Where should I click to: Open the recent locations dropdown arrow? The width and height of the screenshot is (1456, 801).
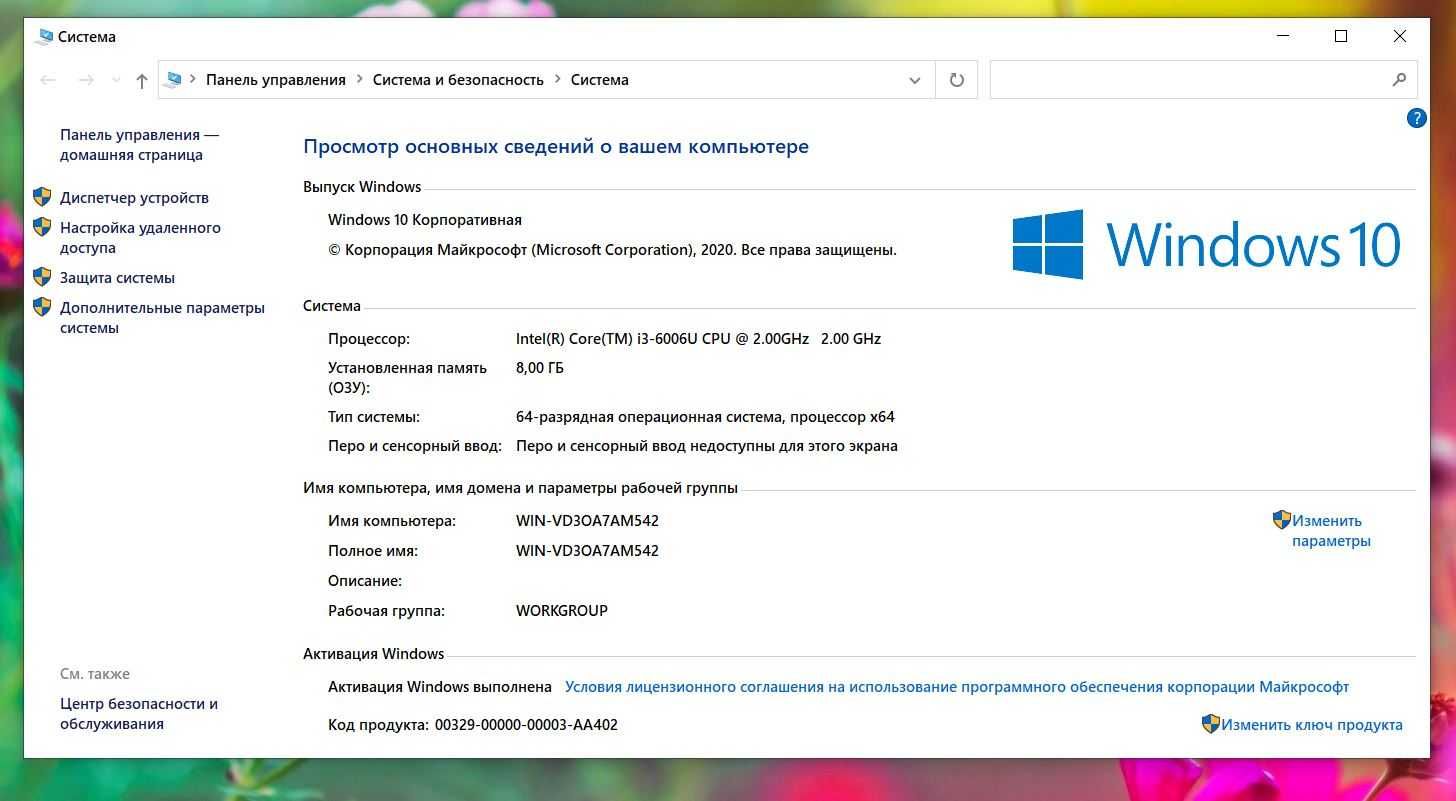click(116, 80)
